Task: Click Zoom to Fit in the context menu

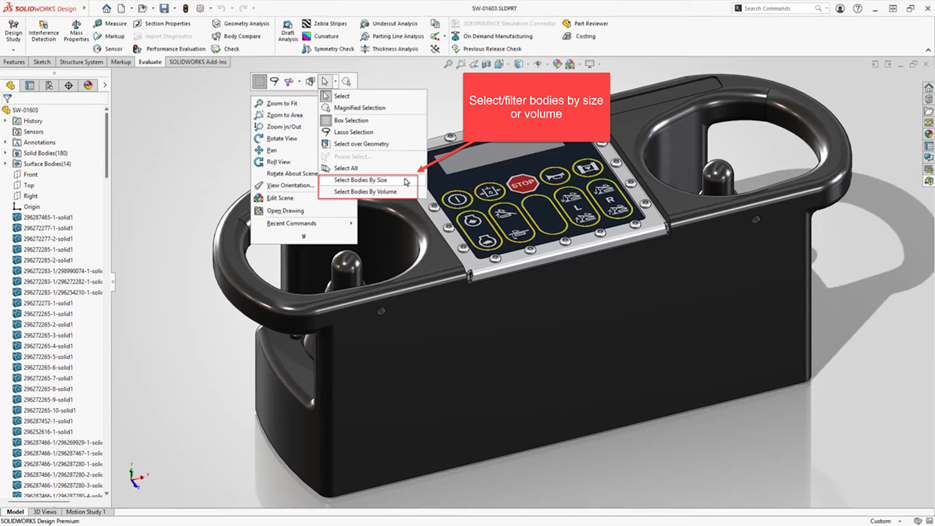Action: [281, 103]
